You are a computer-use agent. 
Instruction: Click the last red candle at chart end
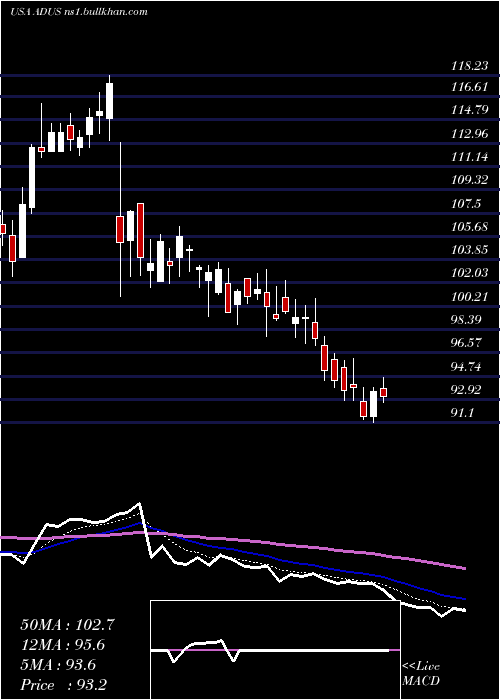click(383, 392)
